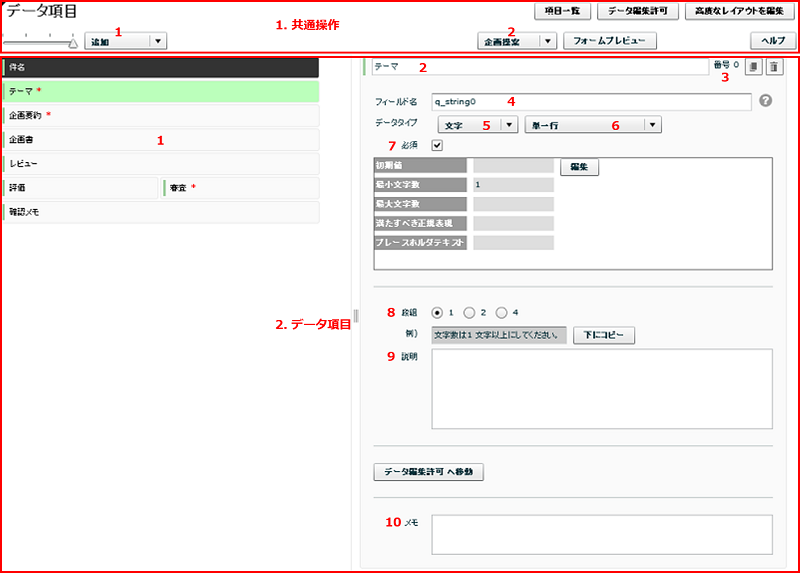Click the panel splitter handle

coord(356,316)
